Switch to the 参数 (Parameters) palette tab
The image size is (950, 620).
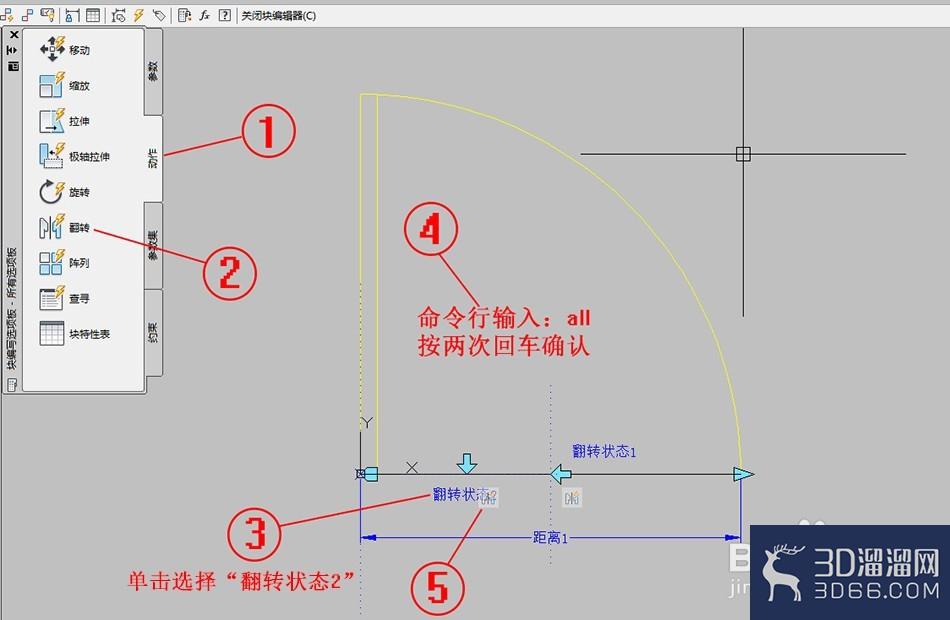pyautogui.click(x=153, y=72)
